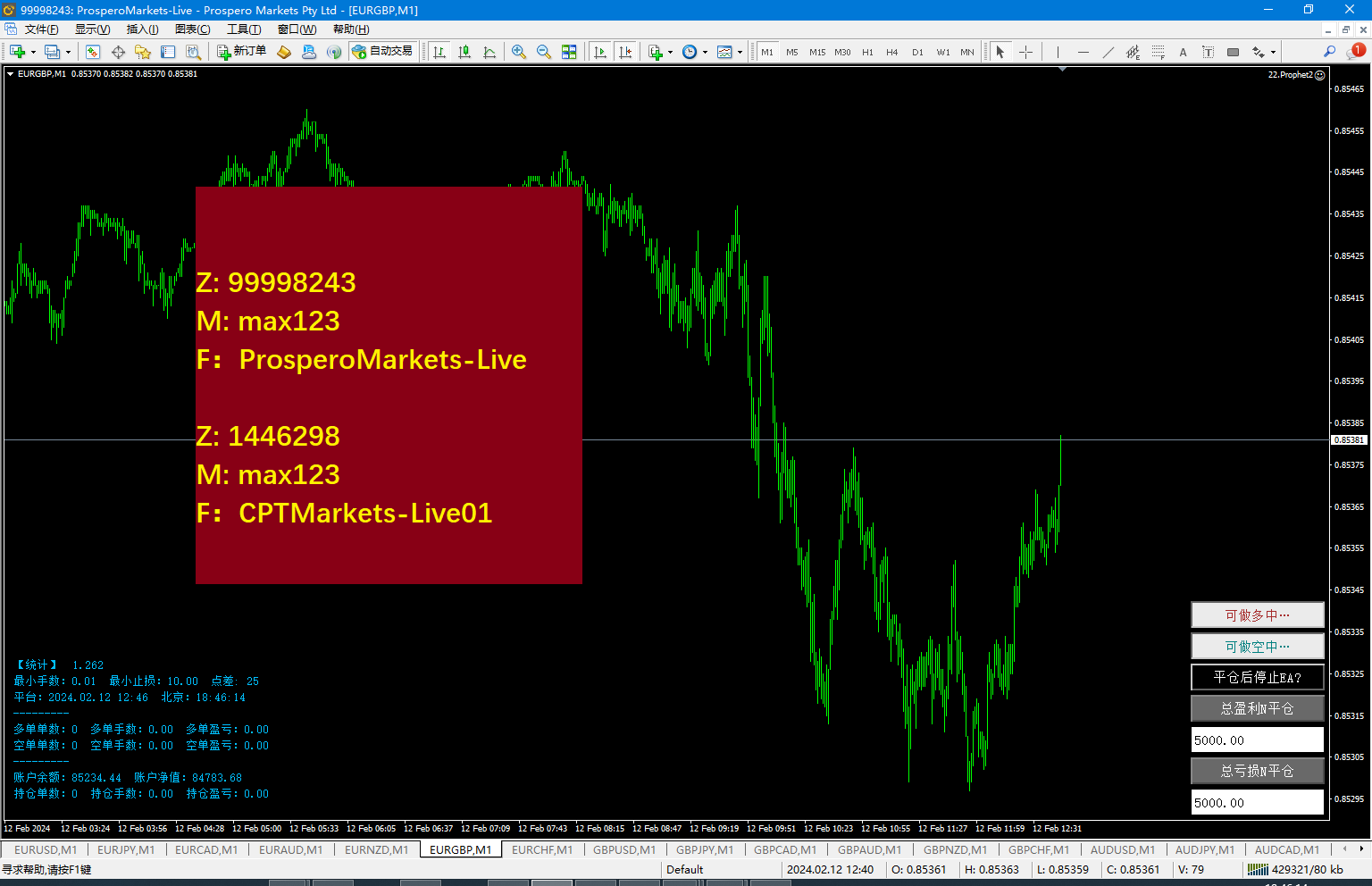This screenshot has width=1372, height=886.
Task: Open the 插入(I) menu
Action: pos(142,29)
